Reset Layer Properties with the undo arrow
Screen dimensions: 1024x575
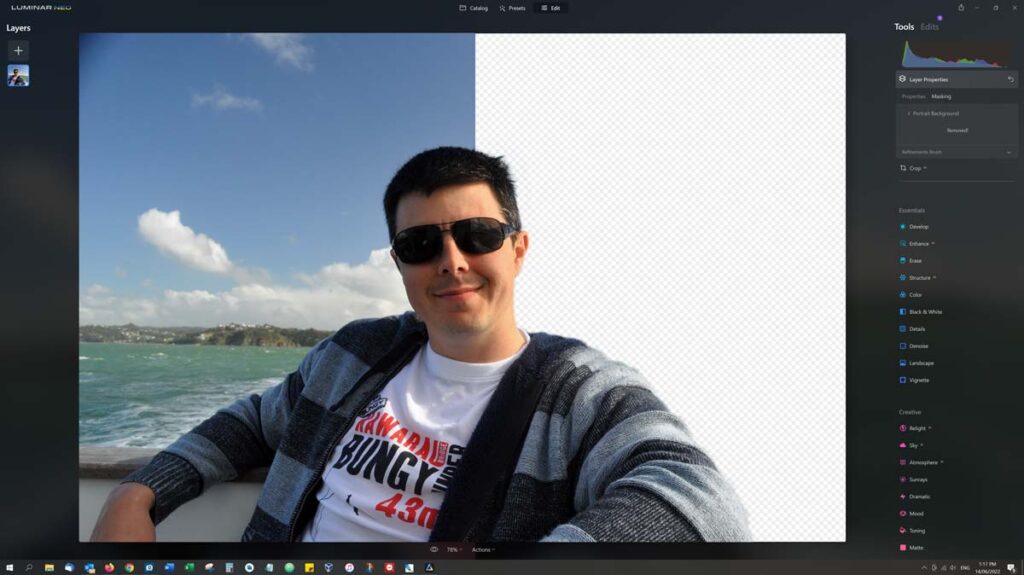point(1010,79)
